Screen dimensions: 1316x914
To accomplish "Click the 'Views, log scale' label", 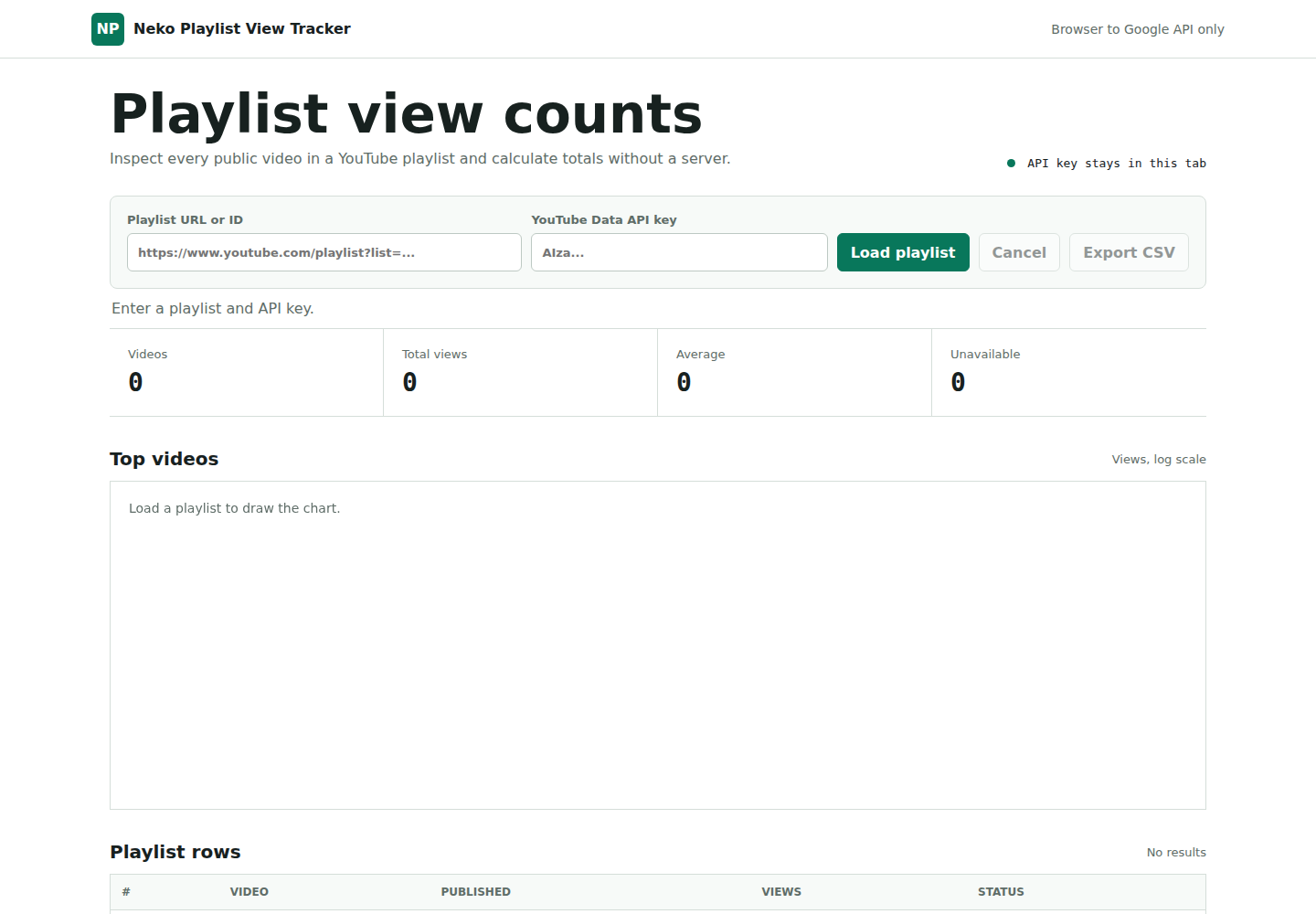I will (x=1159, y=460).
